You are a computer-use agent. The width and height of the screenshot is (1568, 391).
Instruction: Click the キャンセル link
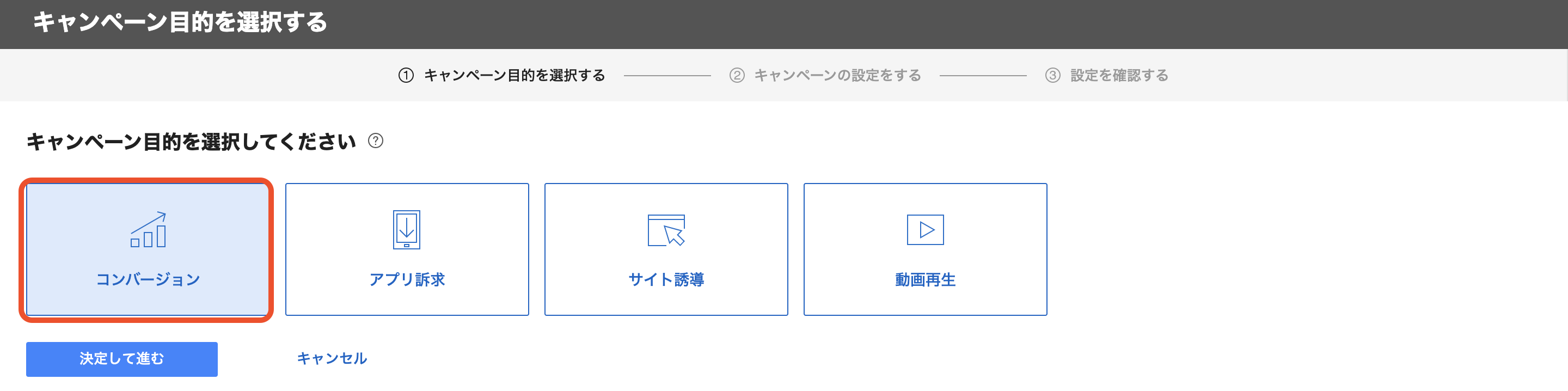(332, 358)
